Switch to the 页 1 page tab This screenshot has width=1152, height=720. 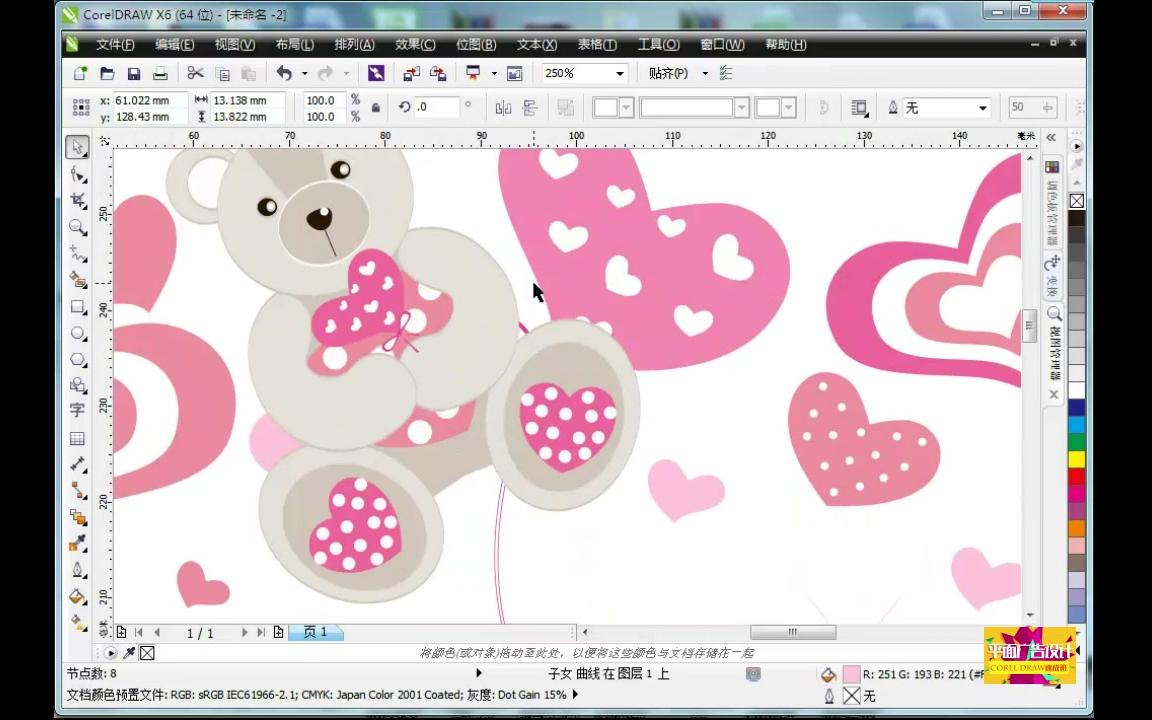[x=316, y=632]
